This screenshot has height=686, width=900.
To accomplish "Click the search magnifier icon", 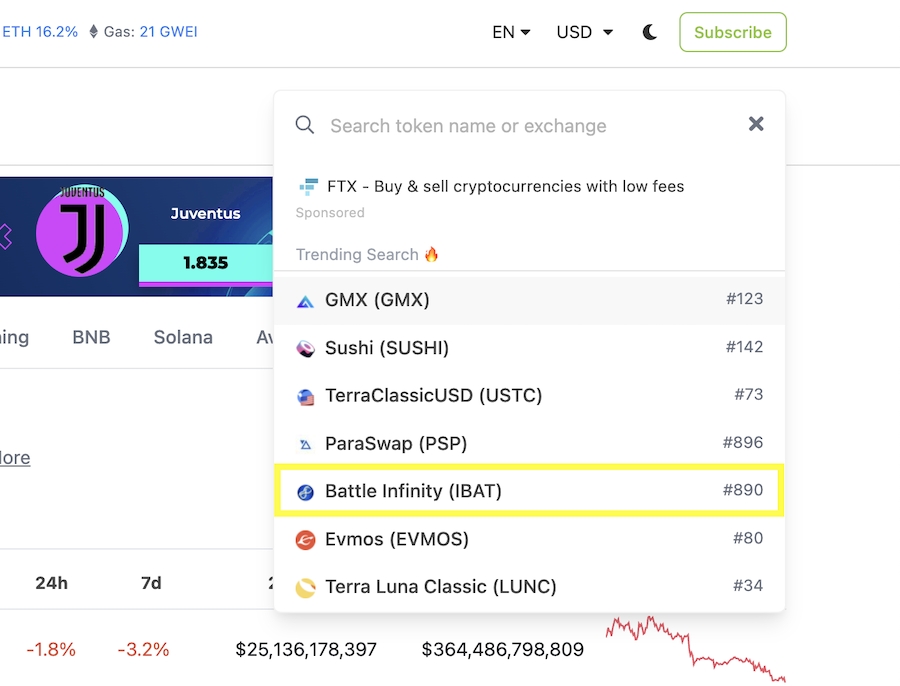I will point(305,125).
